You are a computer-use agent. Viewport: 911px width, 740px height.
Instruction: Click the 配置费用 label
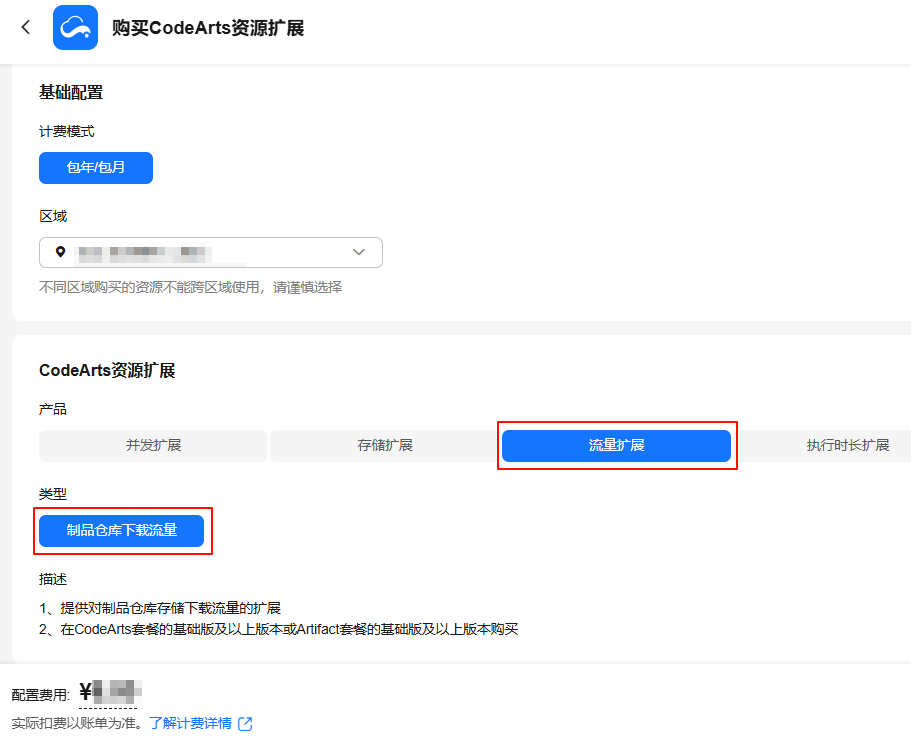(x=41, y=695)
